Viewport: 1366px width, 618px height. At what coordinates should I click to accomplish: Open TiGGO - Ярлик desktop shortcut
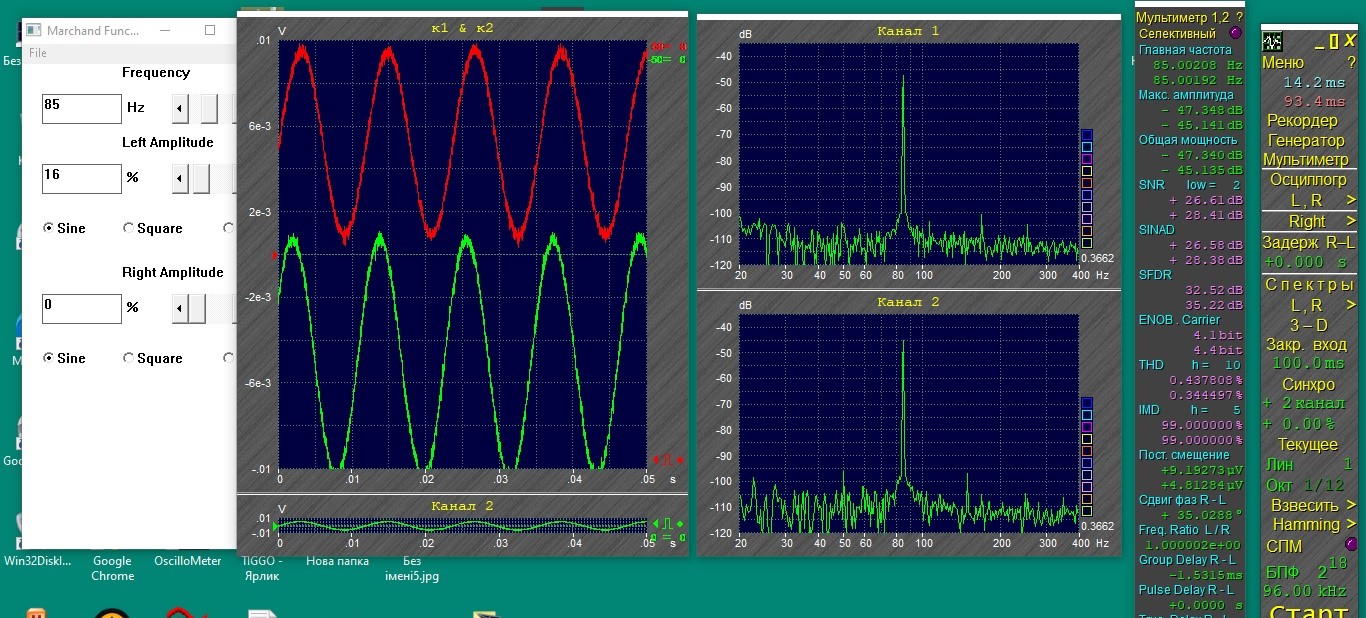[x=263, y=568]
